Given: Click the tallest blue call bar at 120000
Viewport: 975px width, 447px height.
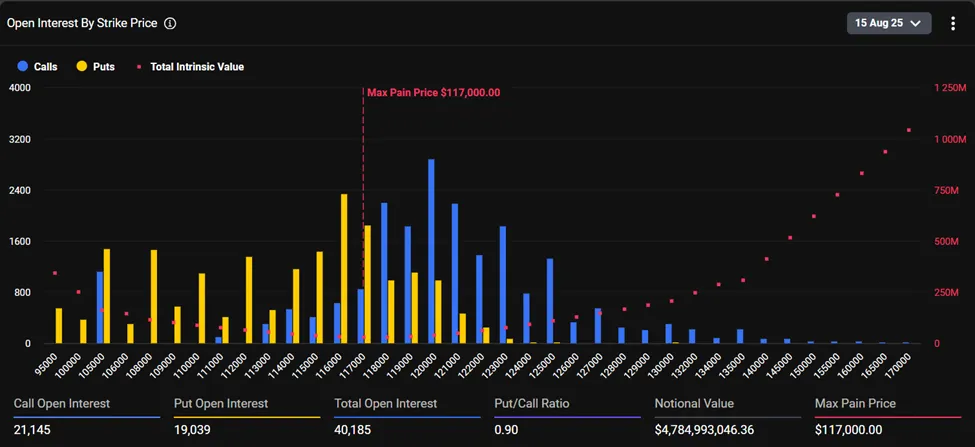Looking at the screenshot, I should [431, 250].
